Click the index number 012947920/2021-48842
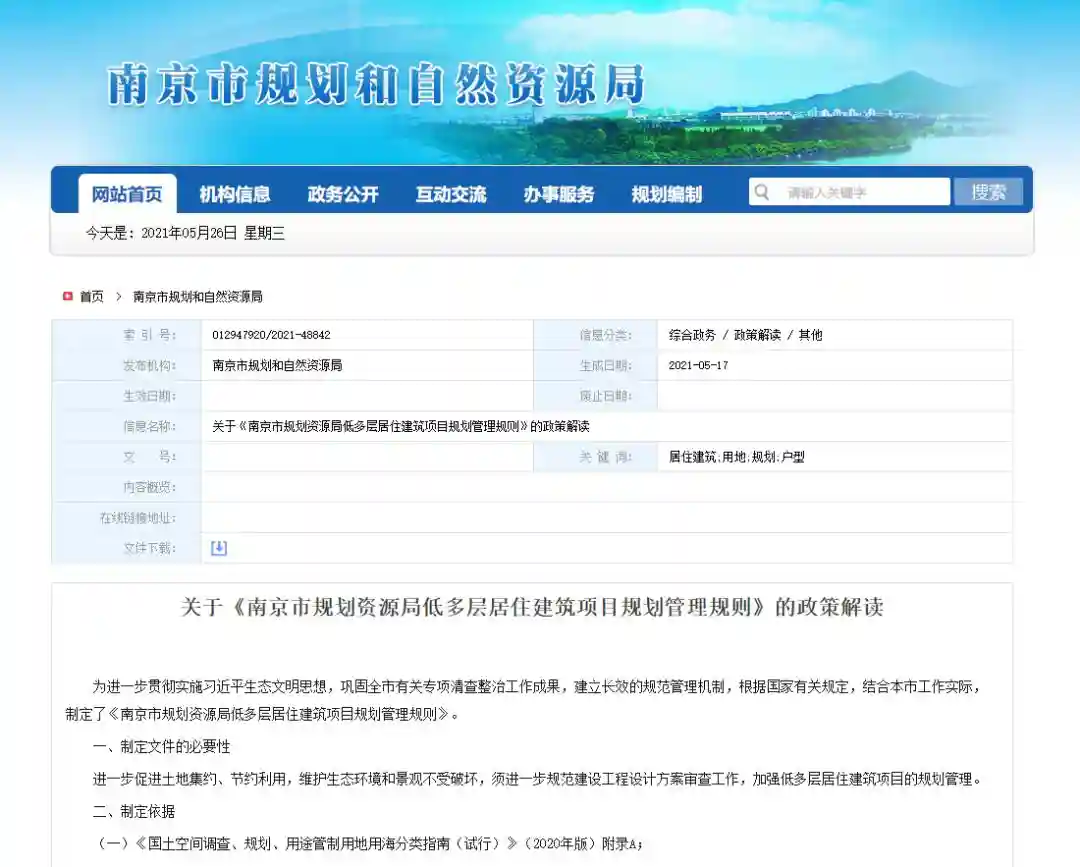The image size is (1080, 867). pos(271,336)
